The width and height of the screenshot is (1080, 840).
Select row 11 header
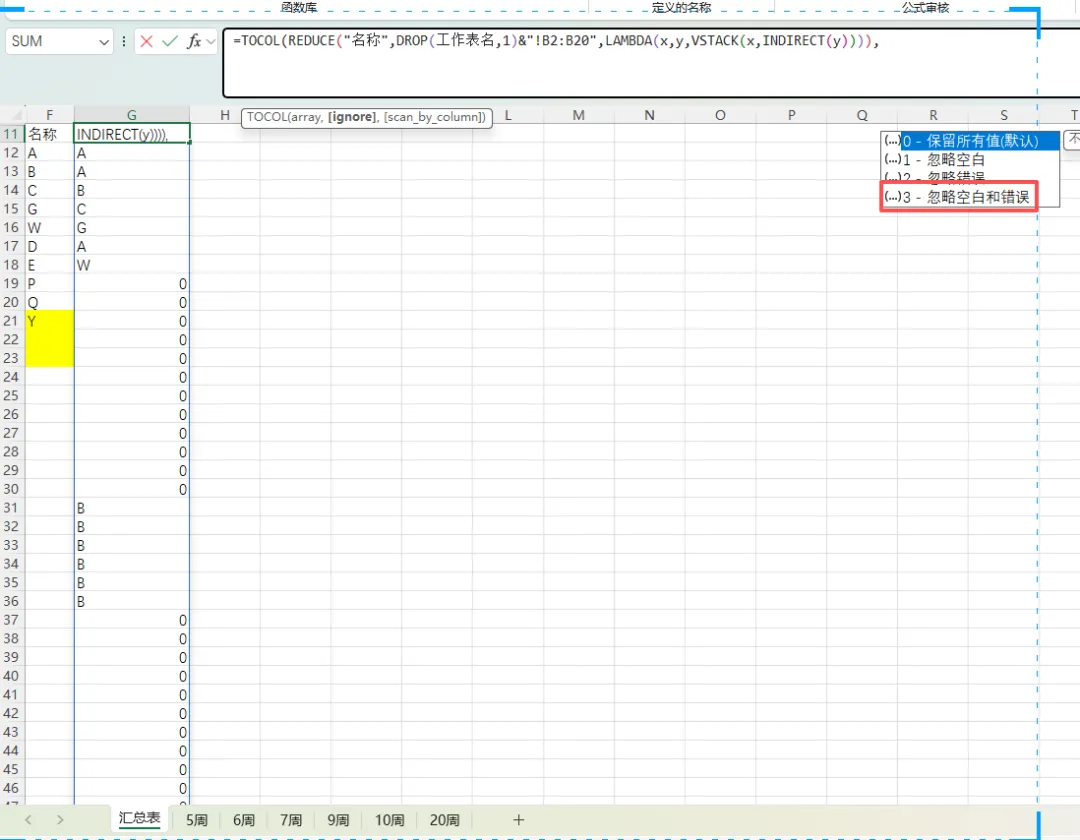[x=12, y=134]
